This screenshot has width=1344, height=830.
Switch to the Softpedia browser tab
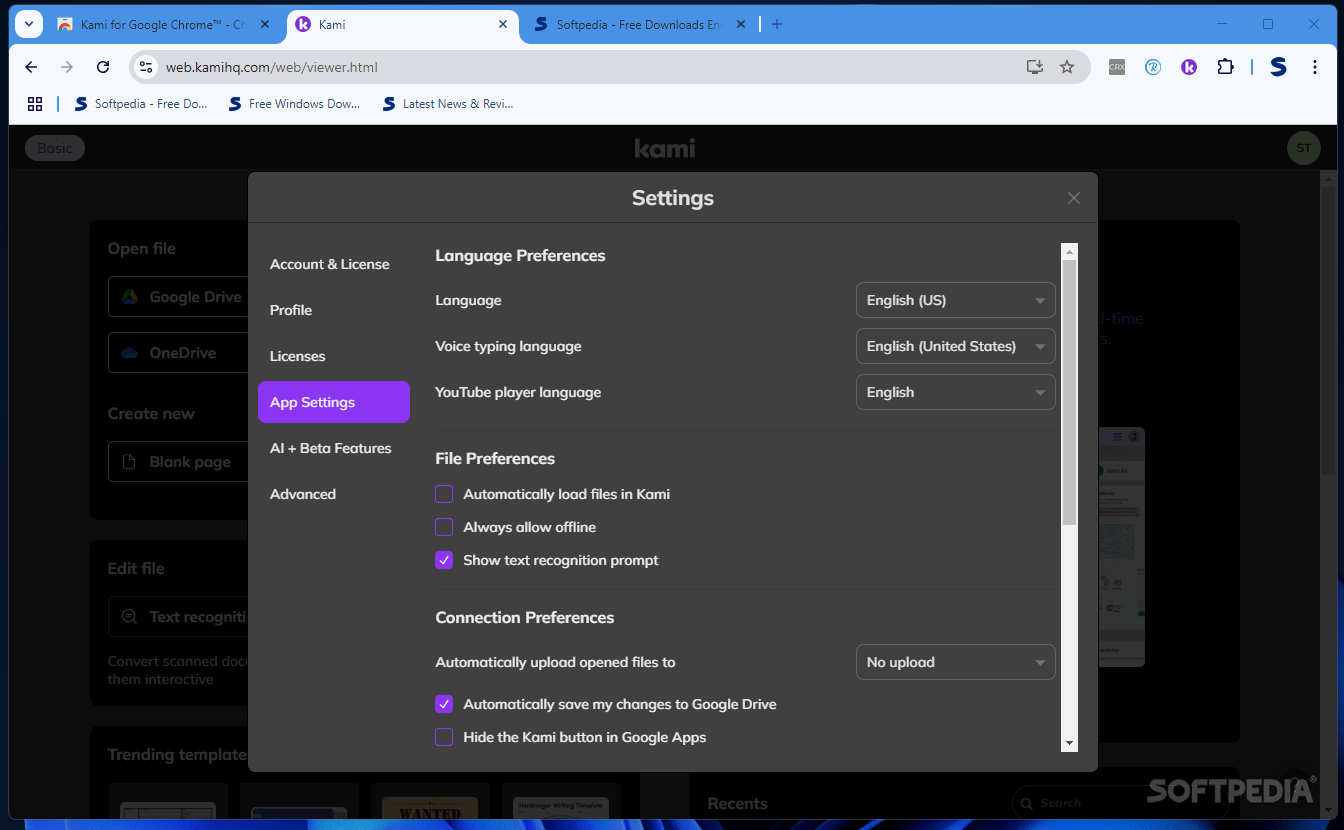(640, 25)
